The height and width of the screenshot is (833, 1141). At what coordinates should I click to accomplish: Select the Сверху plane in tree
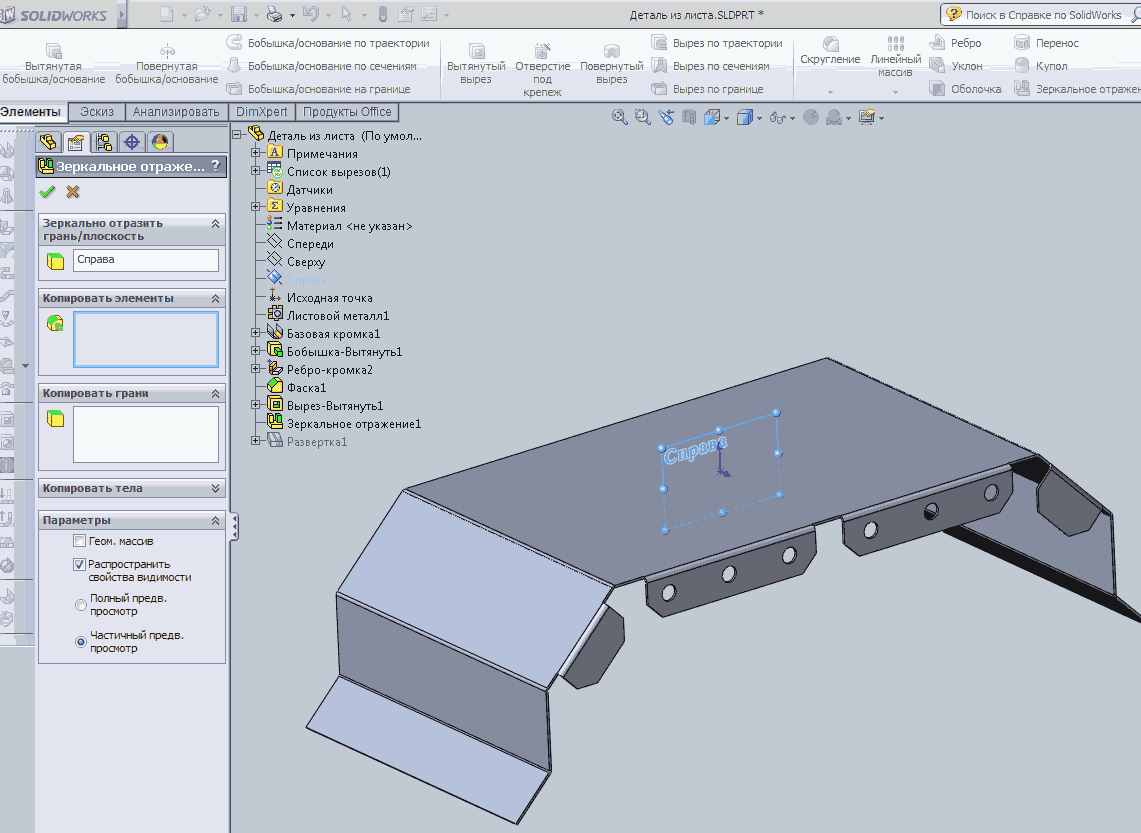[x=296, y=262]
